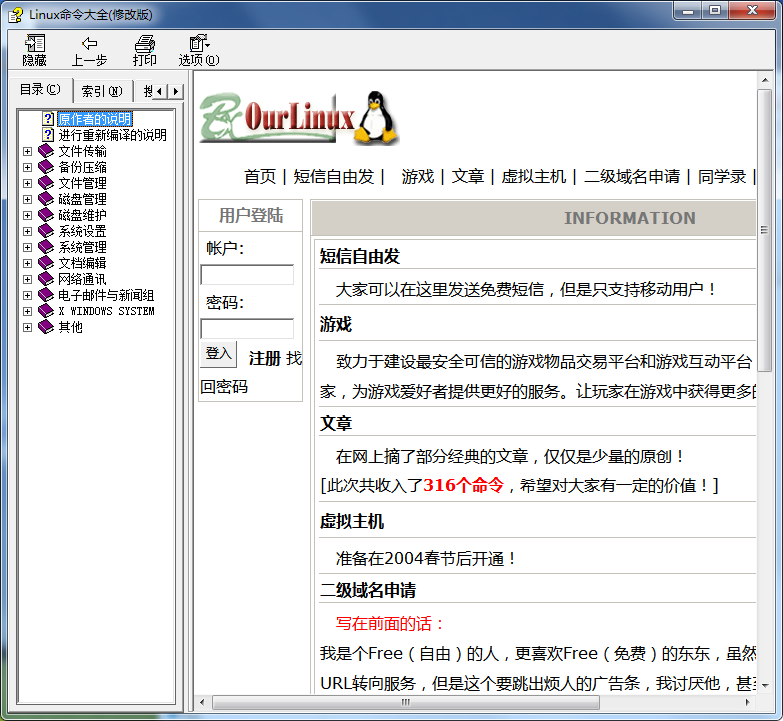The image size is (783, 721).
Task: Expand the 网络通讯 tree node
Action: [28, 279]
